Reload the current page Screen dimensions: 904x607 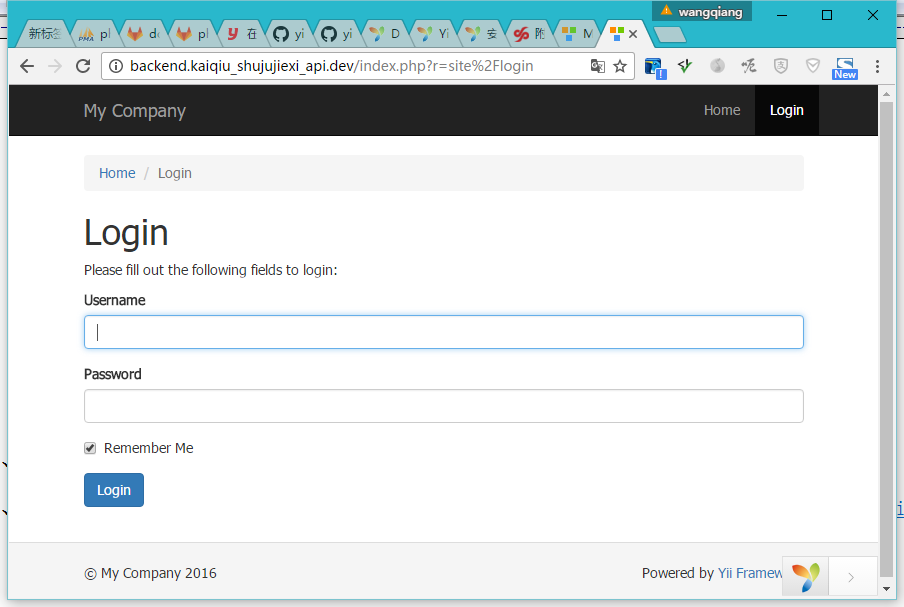click(x=83, y=66)
